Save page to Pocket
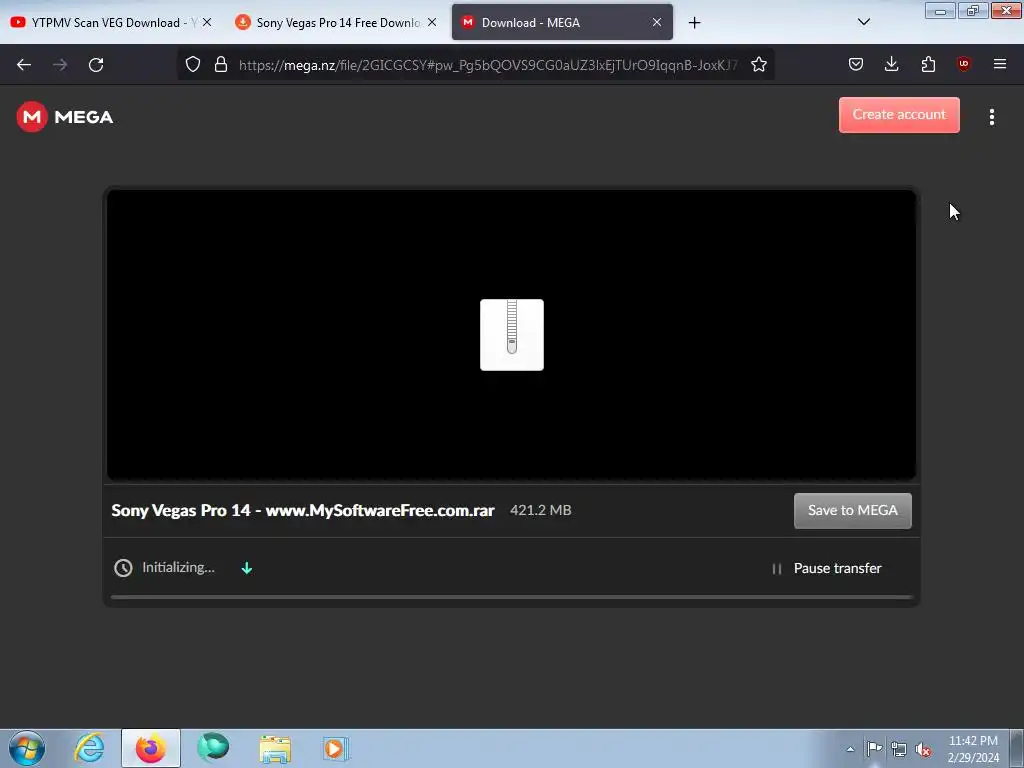This screenshot has width=1024, height=768. pyautogui.click(x=856, y=64)
